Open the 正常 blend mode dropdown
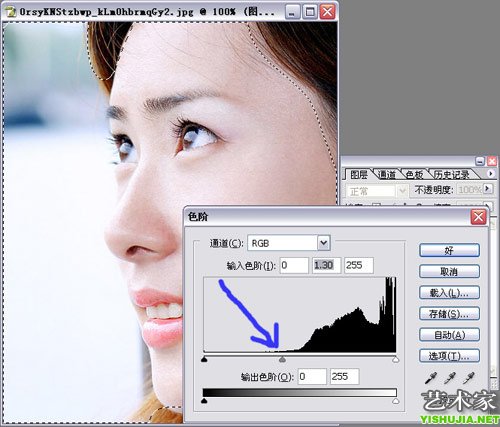Screen dimensions: 500x427 coord(402,191)
